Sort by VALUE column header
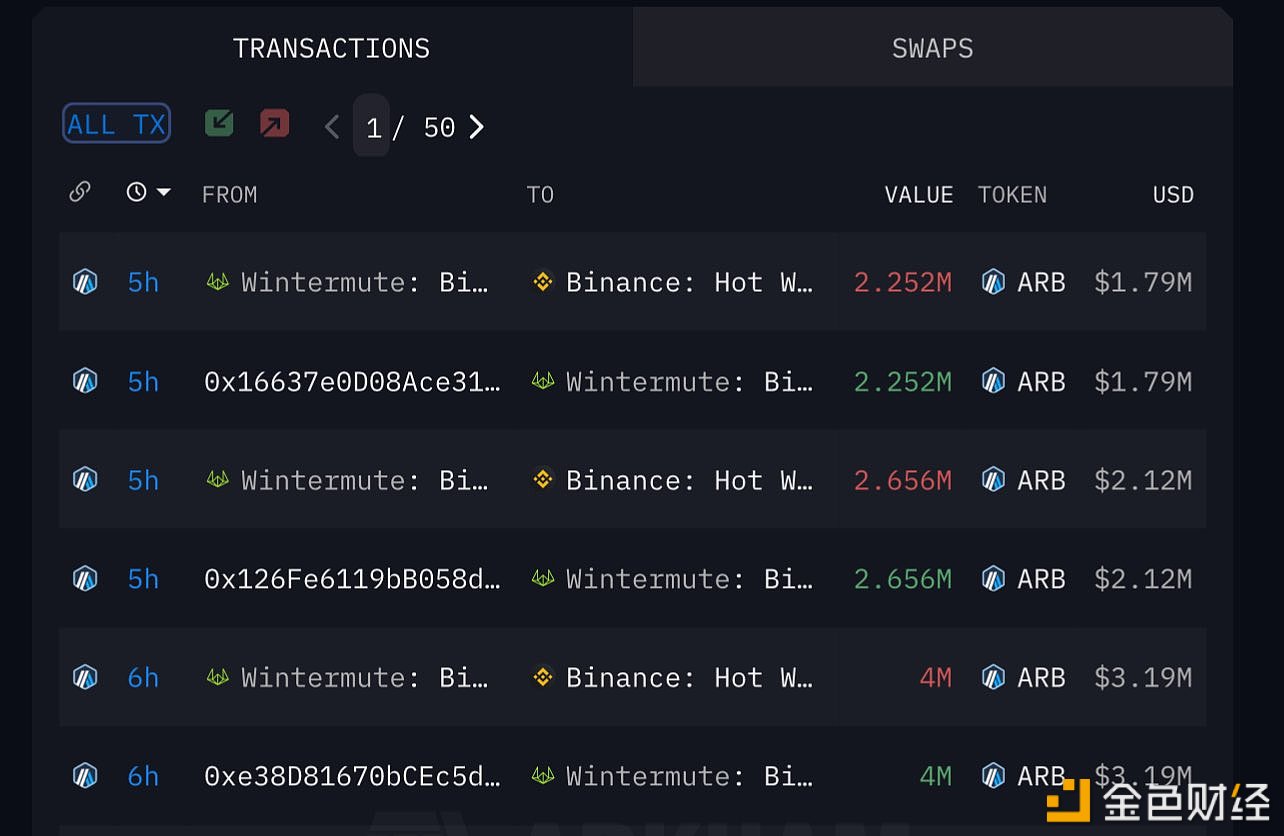This screenshot has width=1284, height=836. pyautogui.click(x=919, y=194)
